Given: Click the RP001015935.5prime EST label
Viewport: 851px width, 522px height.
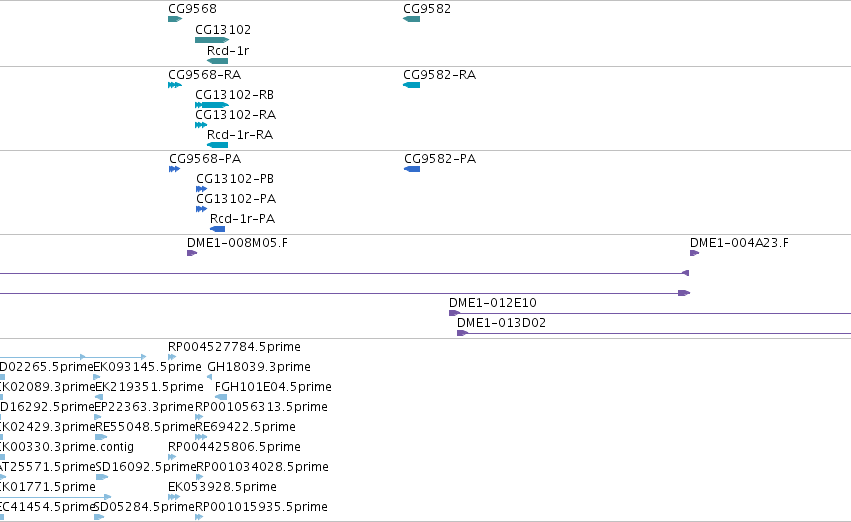Looking at the screenshot, I should (262, 507).
